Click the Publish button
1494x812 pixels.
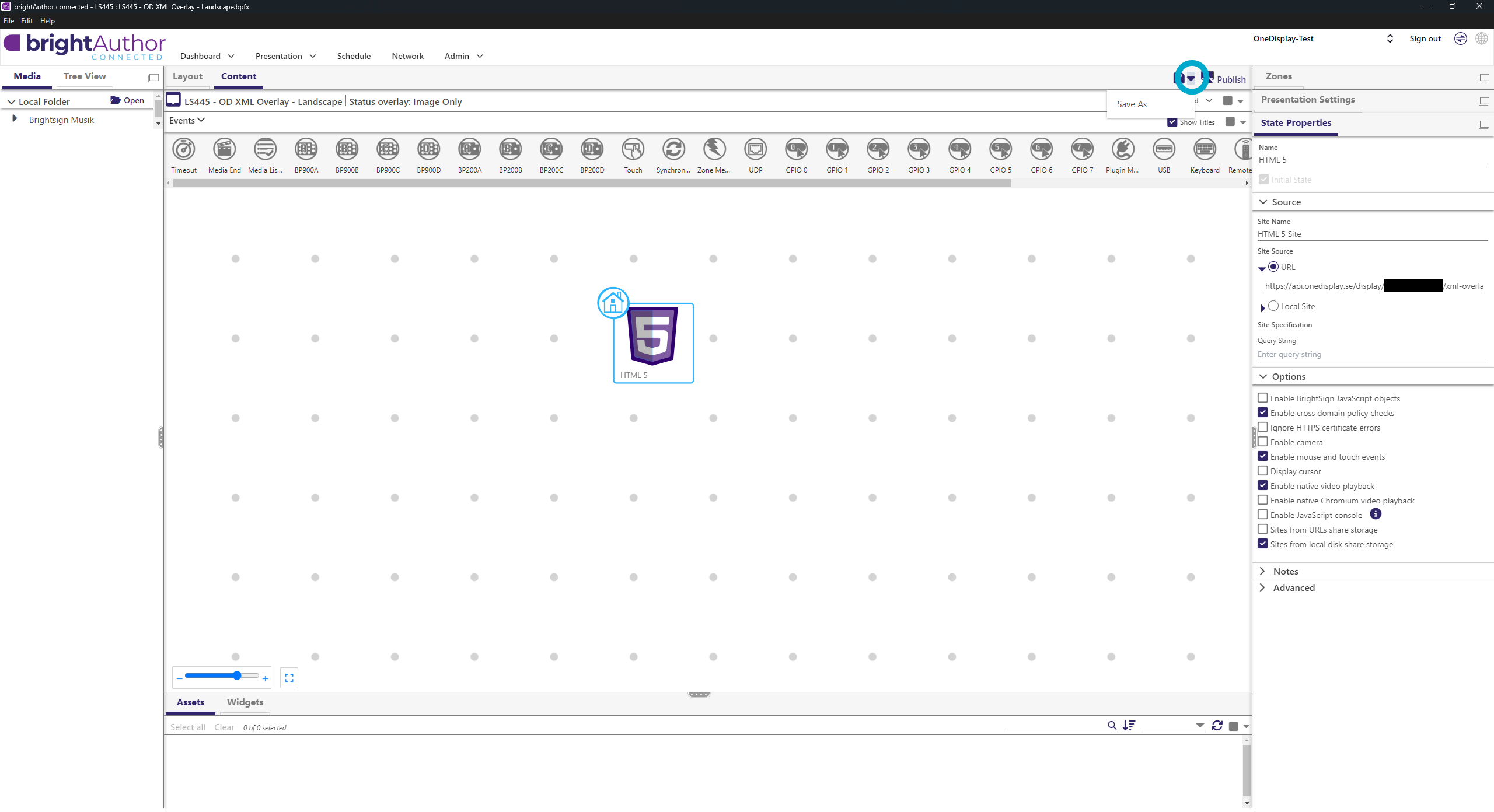(1230, 79)
